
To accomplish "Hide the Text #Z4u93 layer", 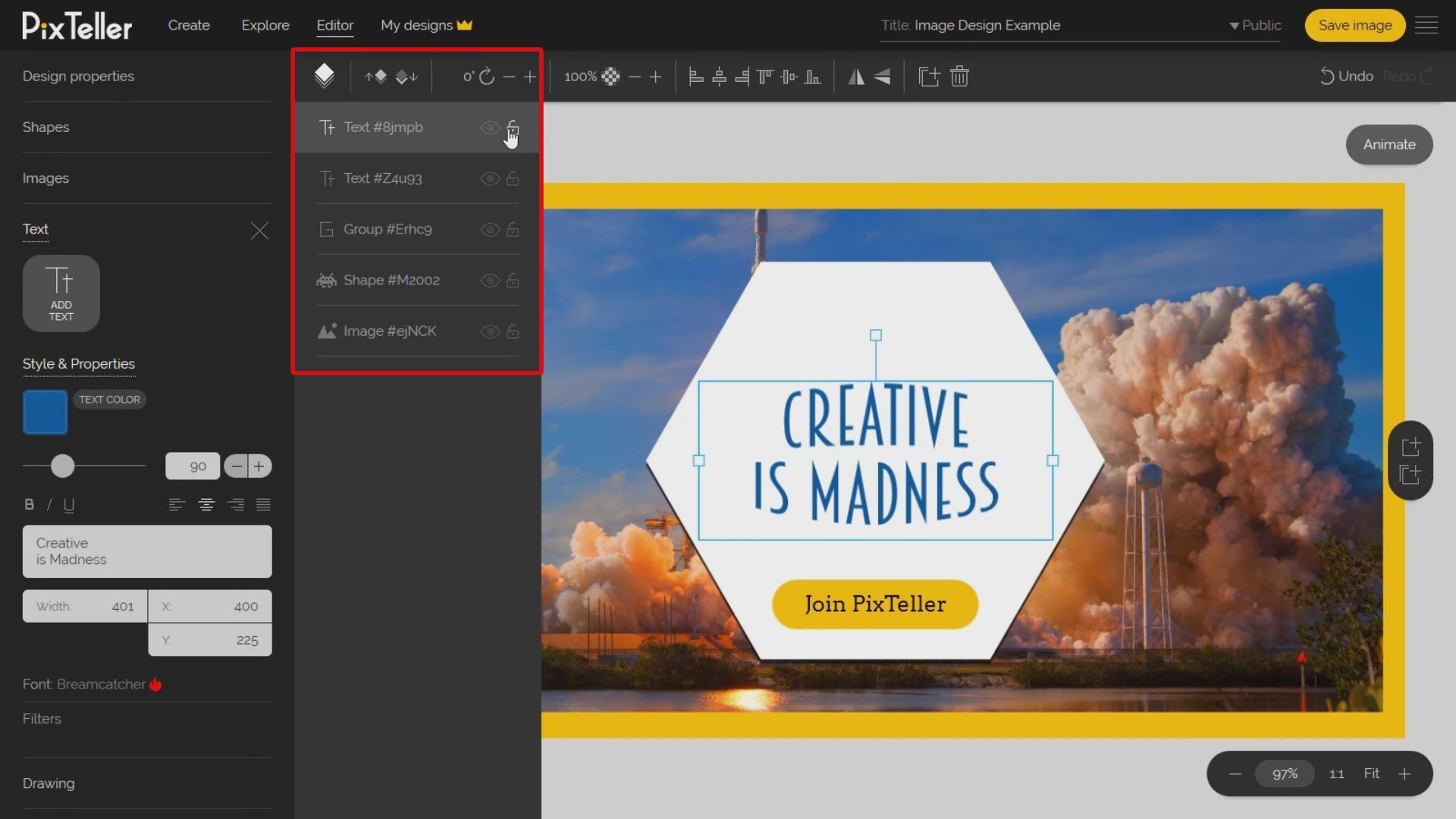I will click(490, 179).
